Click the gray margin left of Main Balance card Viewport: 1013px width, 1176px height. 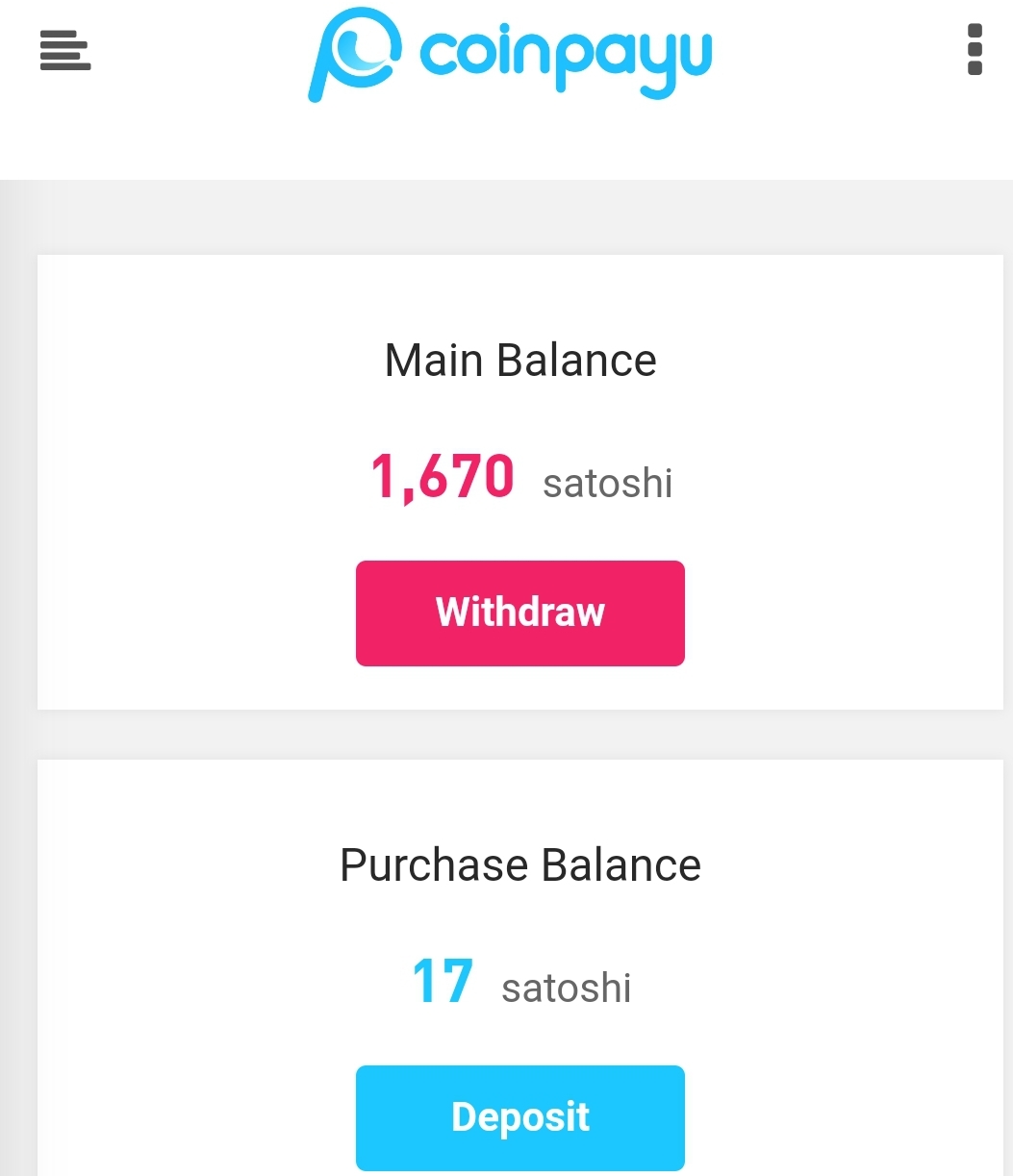pos(17,481)
